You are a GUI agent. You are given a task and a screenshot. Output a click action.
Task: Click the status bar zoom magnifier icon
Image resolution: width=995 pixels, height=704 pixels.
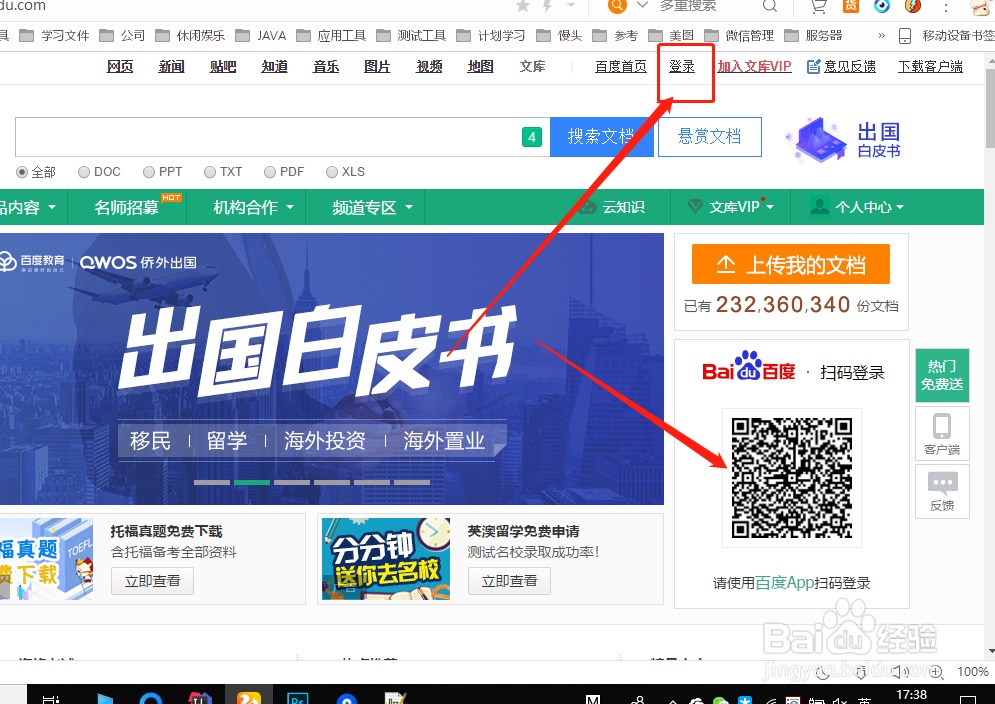pyautogui.click(x=936, y=672)
